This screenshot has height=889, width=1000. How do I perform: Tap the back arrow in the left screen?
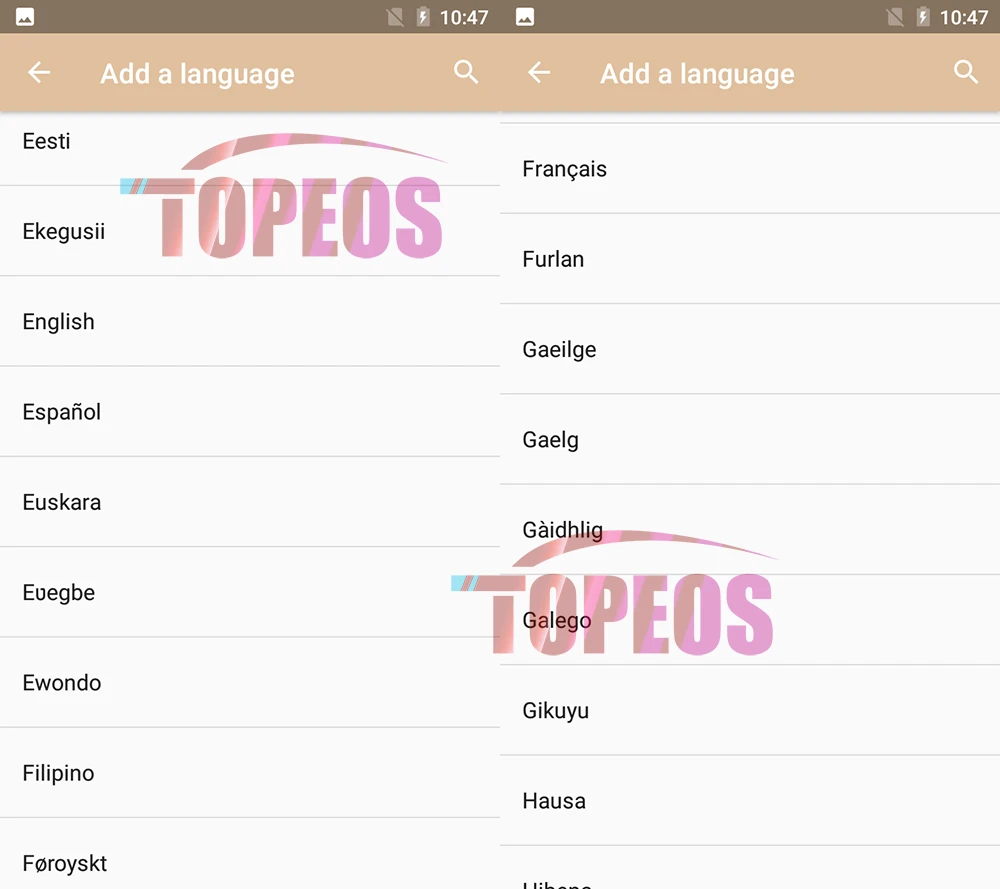tap(39, 73)
